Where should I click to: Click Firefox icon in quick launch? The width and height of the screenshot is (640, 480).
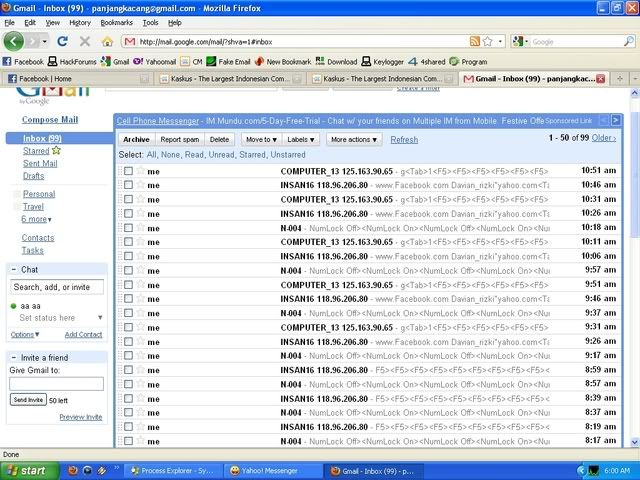click(x=72, y=471)
